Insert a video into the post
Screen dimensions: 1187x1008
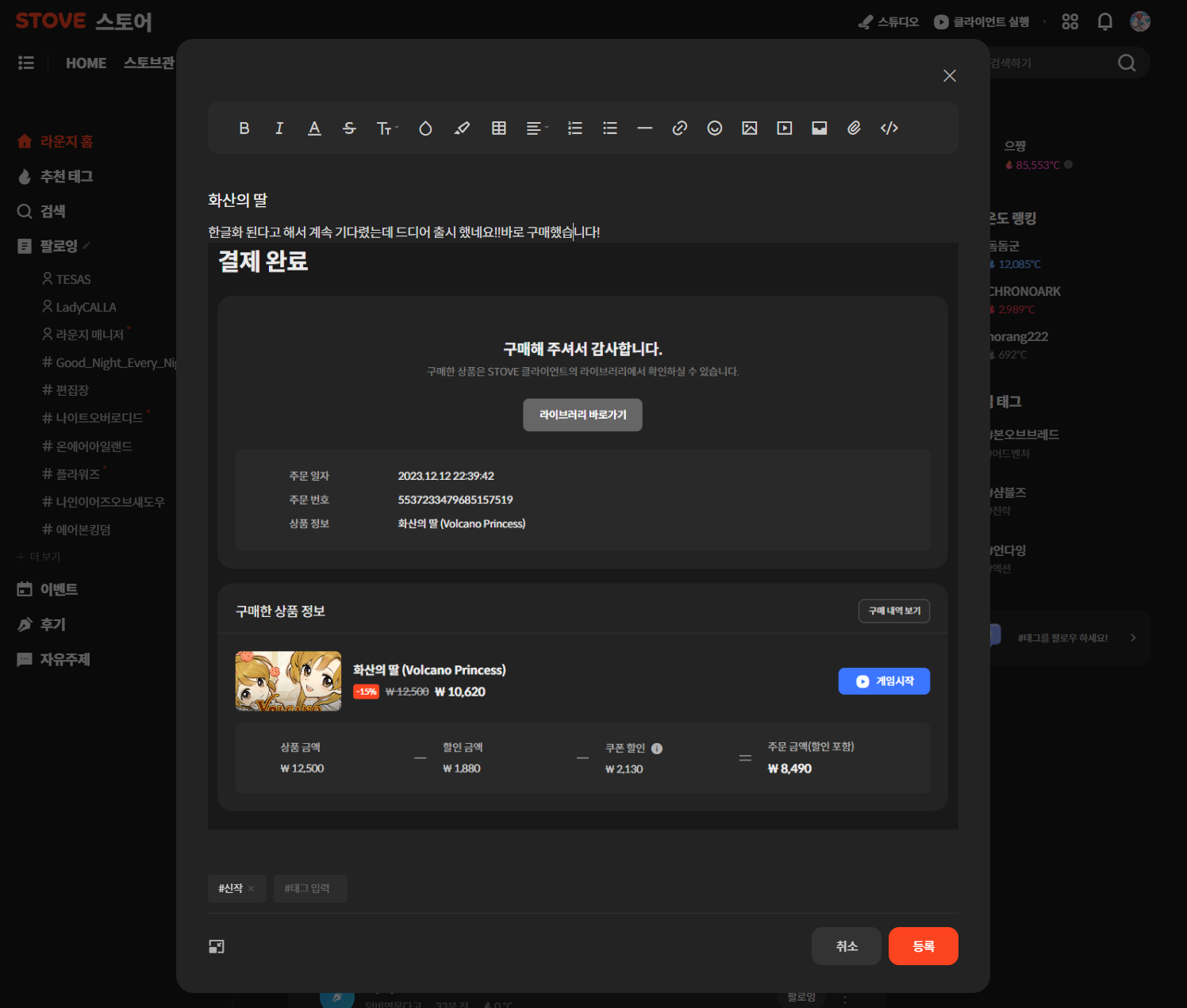tap(785, 128)
